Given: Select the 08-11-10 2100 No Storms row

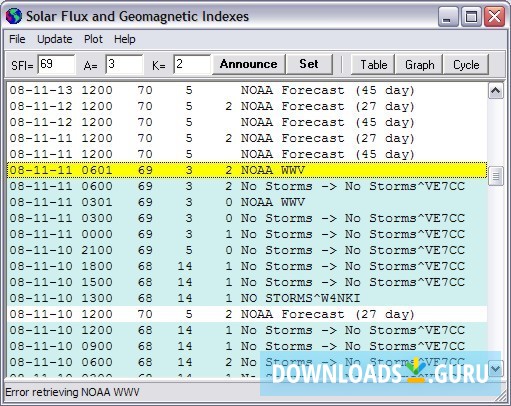Looking at the screenshot, I should tap(247, 250).
